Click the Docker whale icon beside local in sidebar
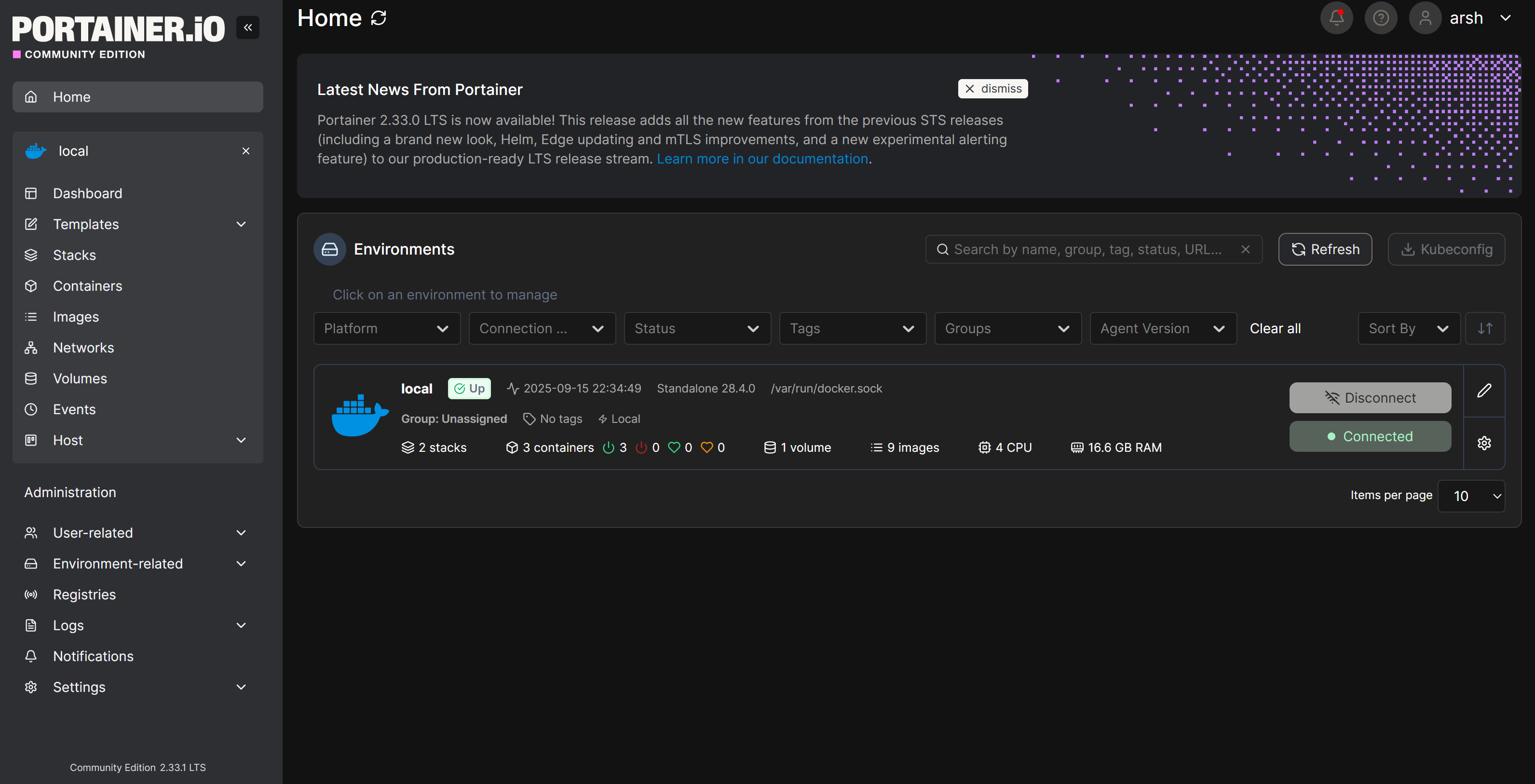Viewport: 1535px width, 784px height. coord(36,151)
